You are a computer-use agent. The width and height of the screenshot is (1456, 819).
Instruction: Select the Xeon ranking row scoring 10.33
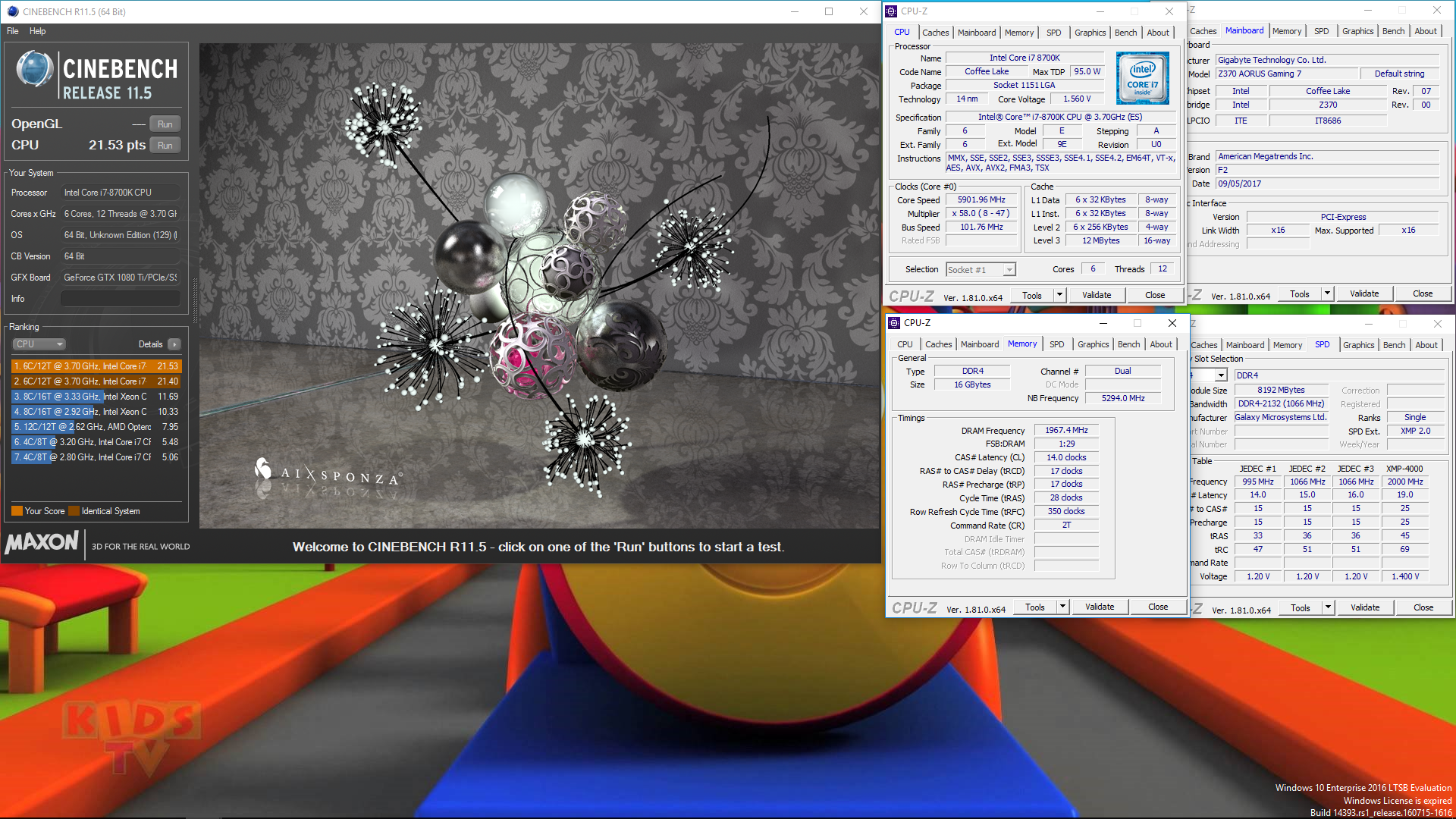click(96, 412)
